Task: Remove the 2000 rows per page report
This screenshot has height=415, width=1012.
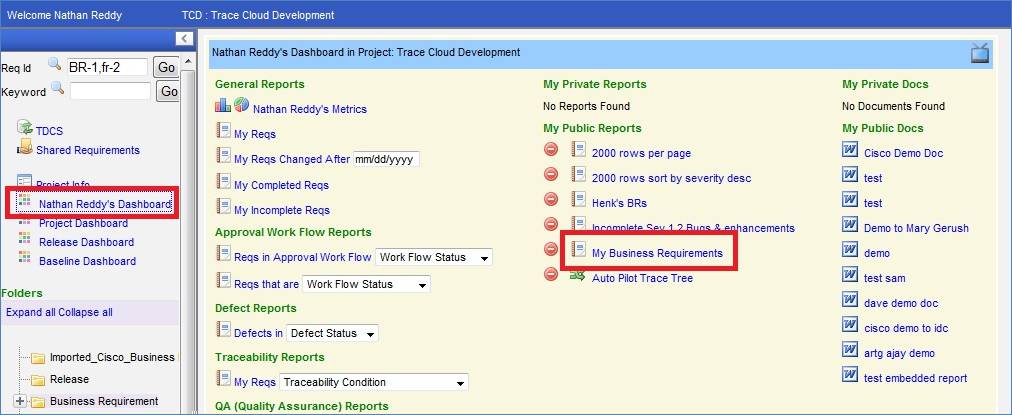Action: 551,150
